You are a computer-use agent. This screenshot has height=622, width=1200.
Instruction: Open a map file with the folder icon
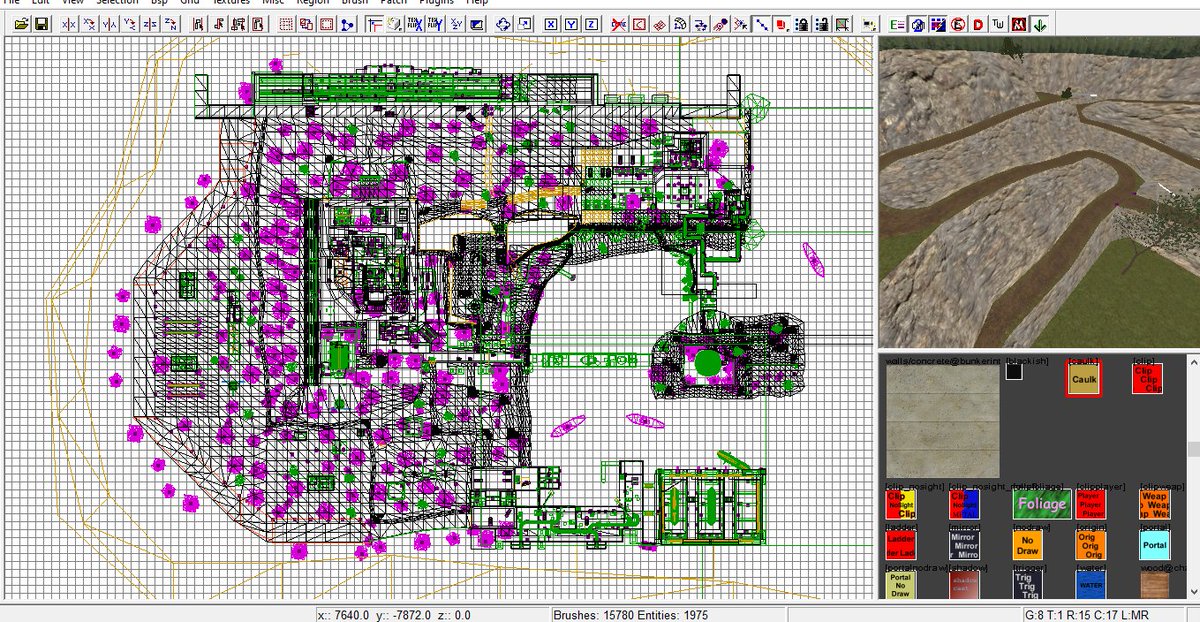[x=21, y=24]
